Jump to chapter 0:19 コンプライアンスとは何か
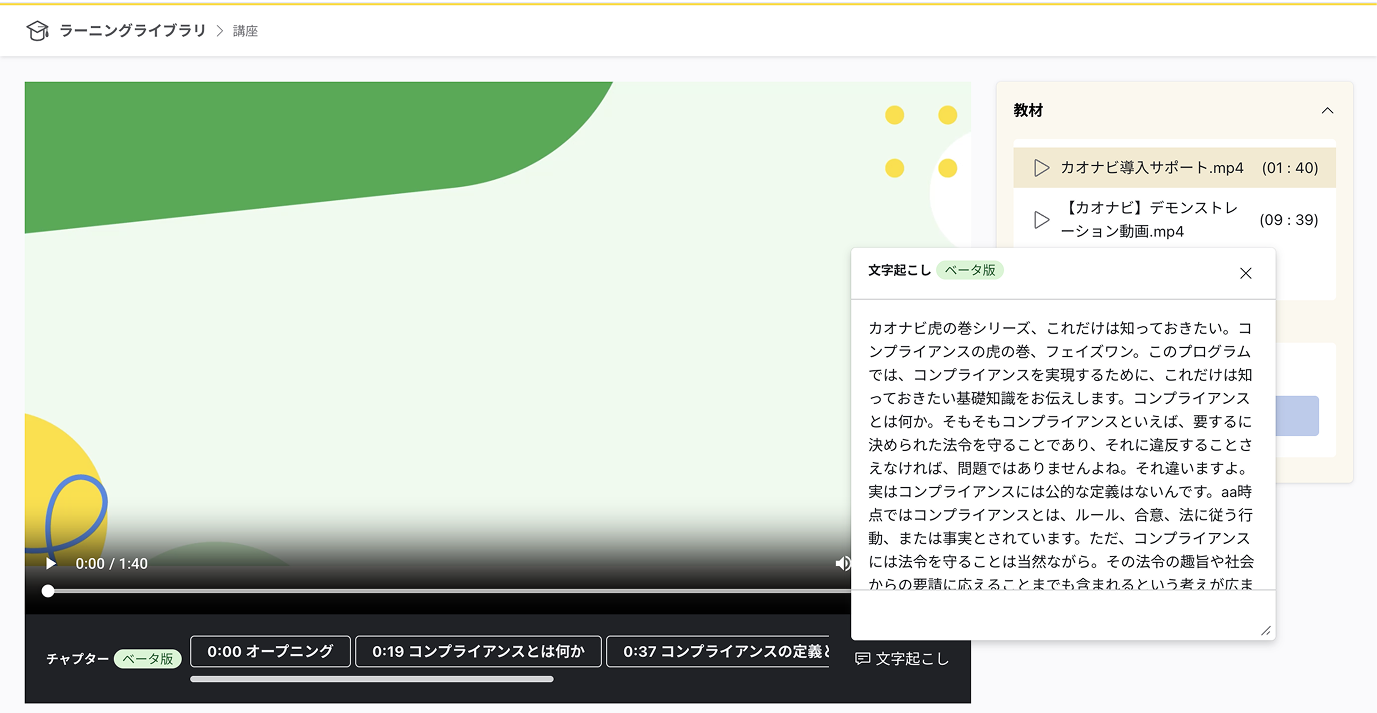This screenshot has height=713, width=1377. point(479,651)
